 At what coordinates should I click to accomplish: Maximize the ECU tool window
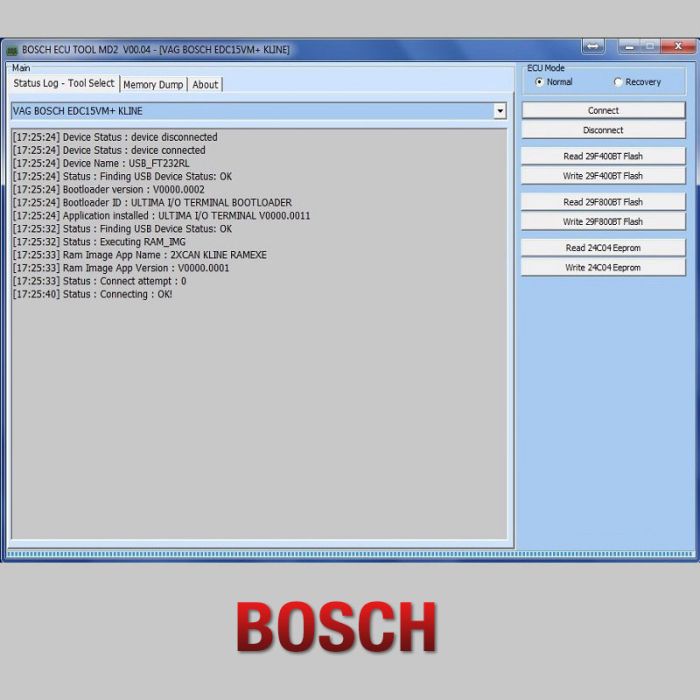click(650, 46)
